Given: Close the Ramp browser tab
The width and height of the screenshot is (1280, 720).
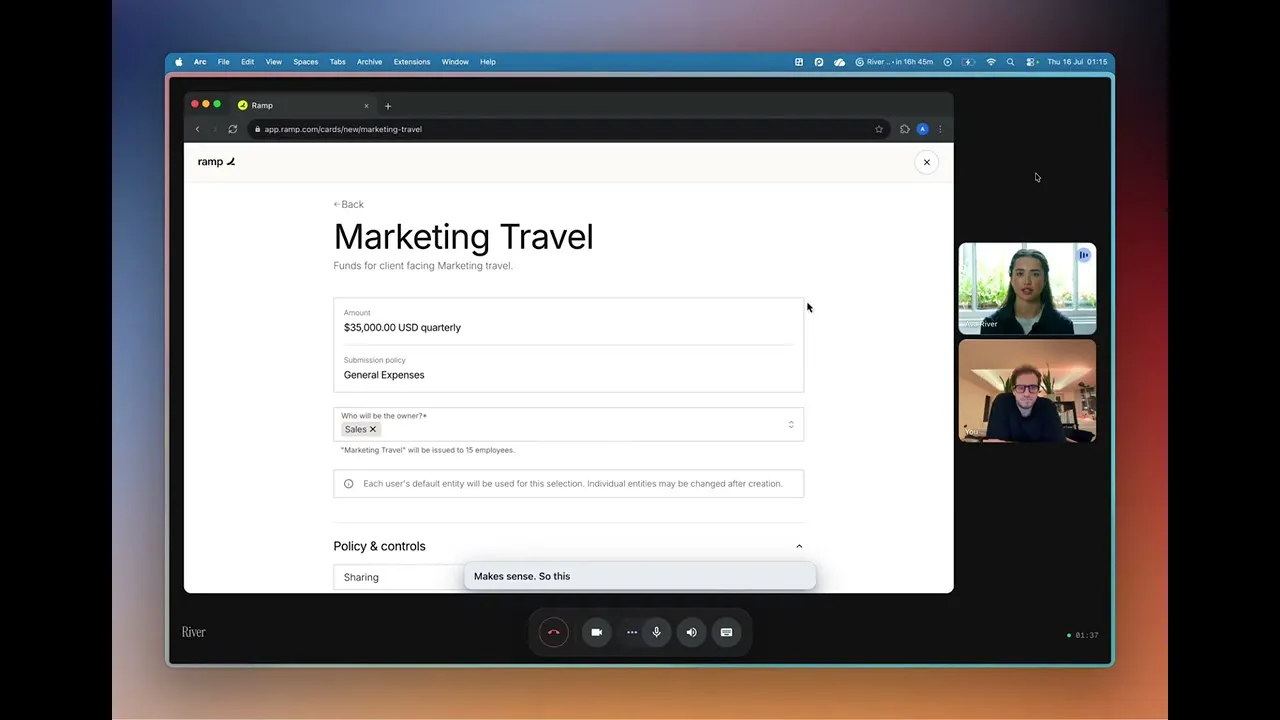Looking at the screenshot, I should pyautogui.click(x=366, y=105).
